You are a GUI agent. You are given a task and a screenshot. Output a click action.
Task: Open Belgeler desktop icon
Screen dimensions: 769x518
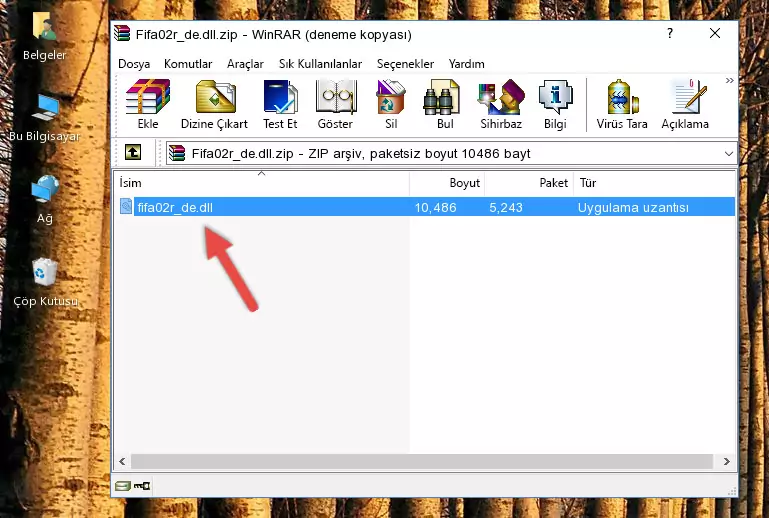coord(45,37)
